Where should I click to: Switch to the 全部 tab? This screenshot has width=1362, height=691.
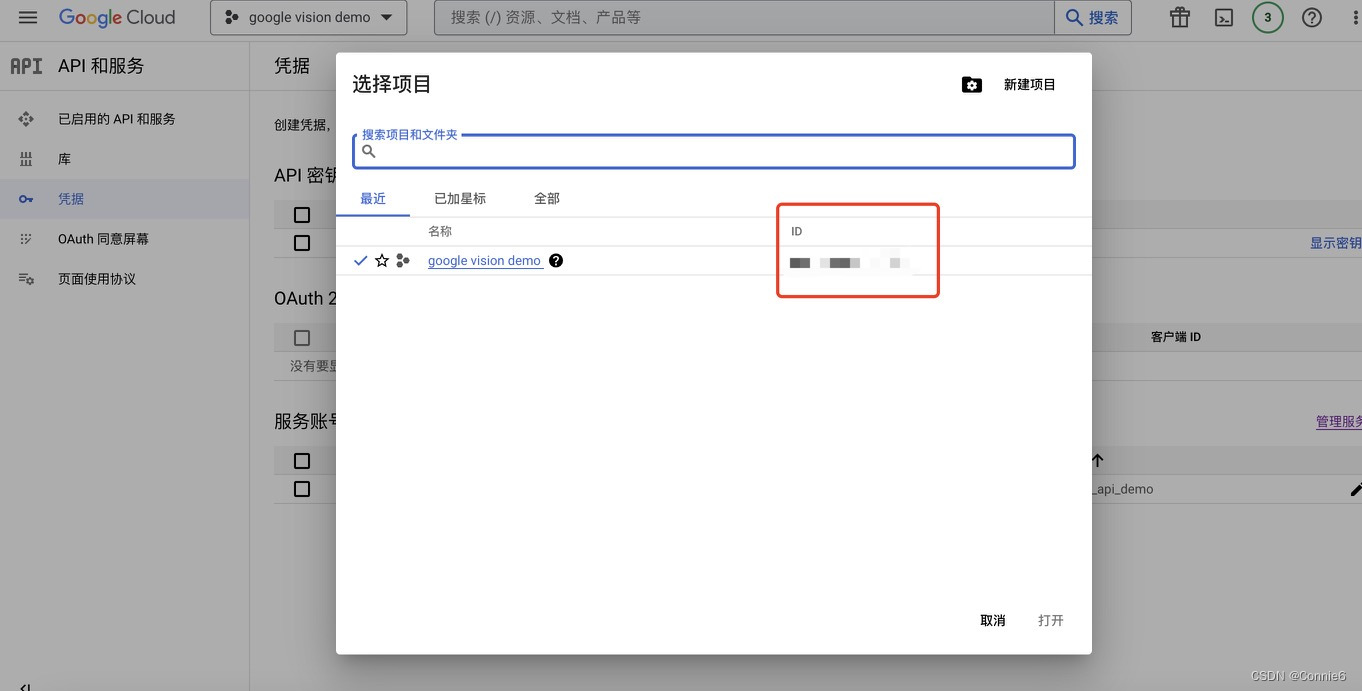(x=546, y=198)
